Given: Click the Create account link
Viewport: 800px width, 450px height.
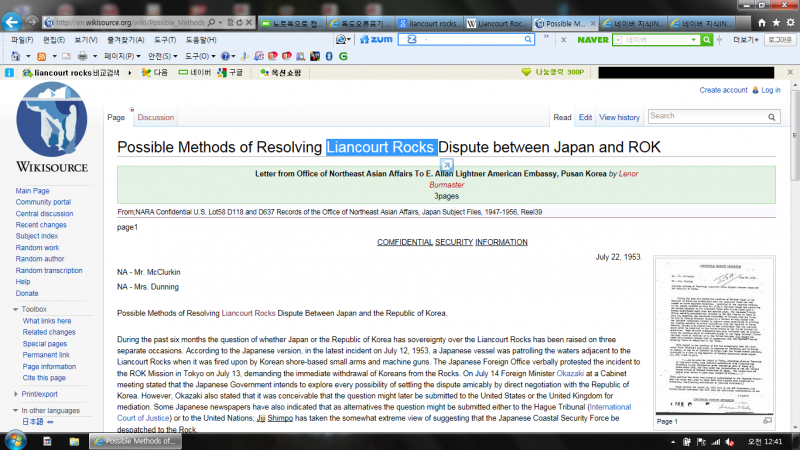Looking at the screenshot, I should (x=723, y=90).
